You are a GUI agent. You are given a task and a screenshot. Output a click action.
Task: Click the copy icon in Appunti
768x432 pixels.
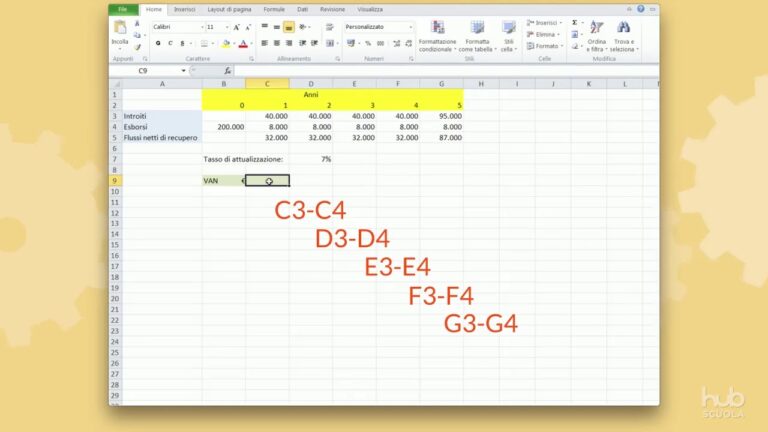[137, 35]
